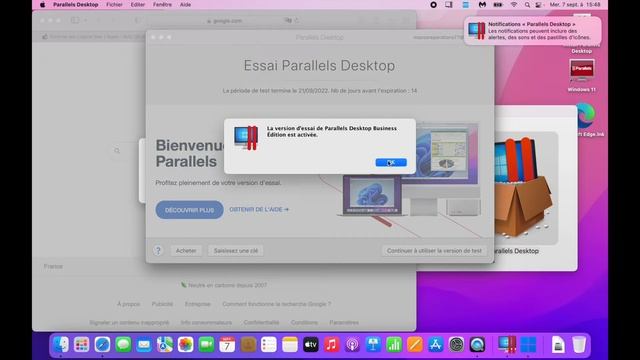Image resolution: width=640 pixels, height=360 pixels.
Task: Click Parallels Desktop icon in dock
Action: [507, 345]
